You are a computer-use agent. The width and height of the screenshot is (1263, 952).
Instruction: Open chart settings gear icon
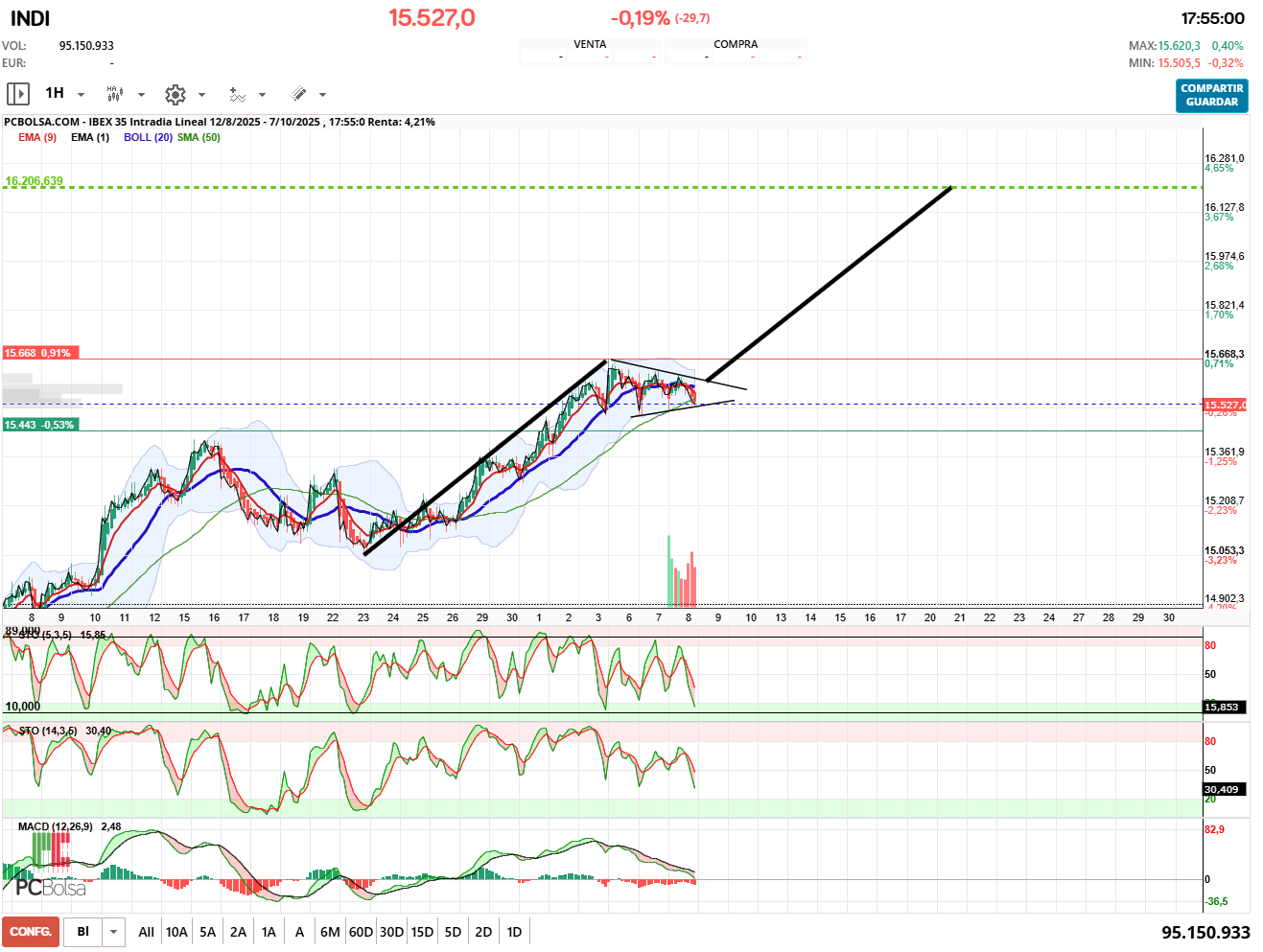(x=175, y=94)
